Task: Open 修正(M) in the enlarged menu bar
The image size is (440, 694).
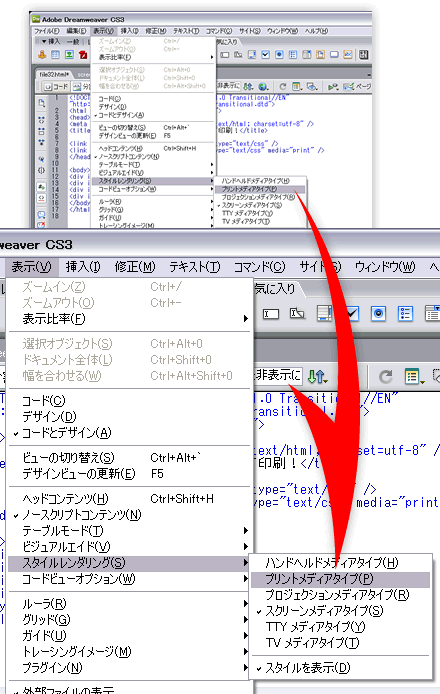Action: [x=135, y=267]
